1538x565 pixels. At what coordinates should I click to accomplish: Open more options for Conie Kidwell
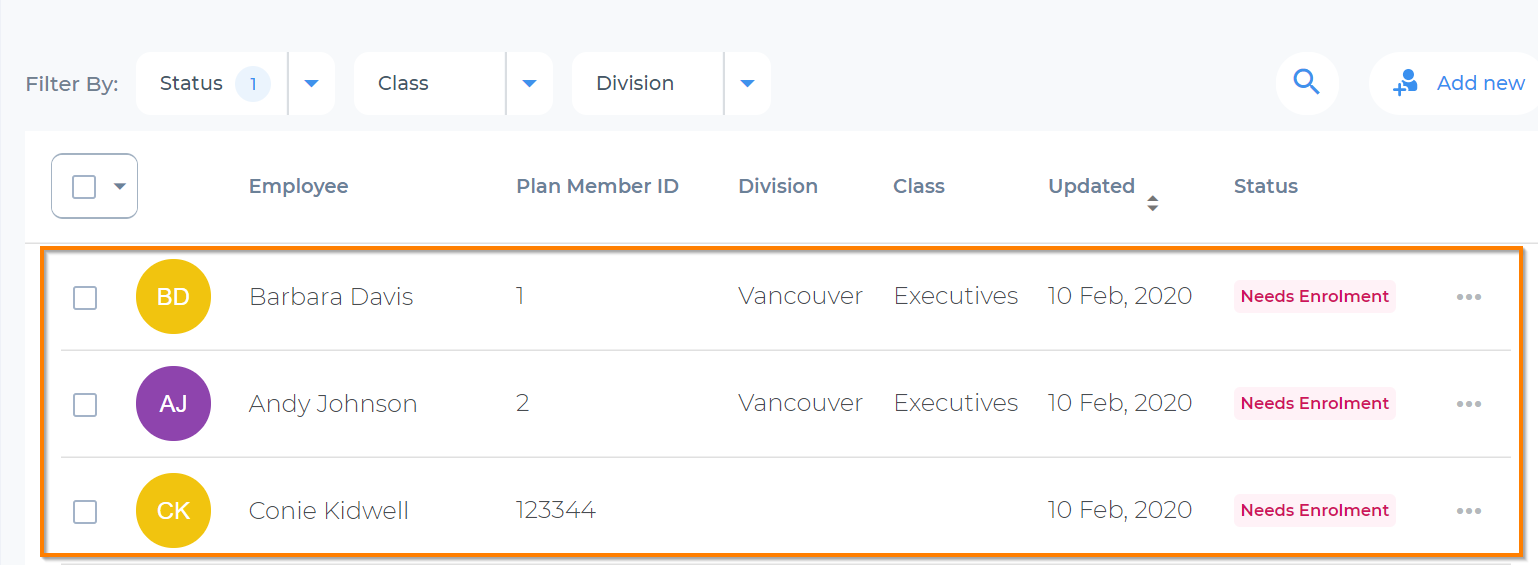(1468, 511)
